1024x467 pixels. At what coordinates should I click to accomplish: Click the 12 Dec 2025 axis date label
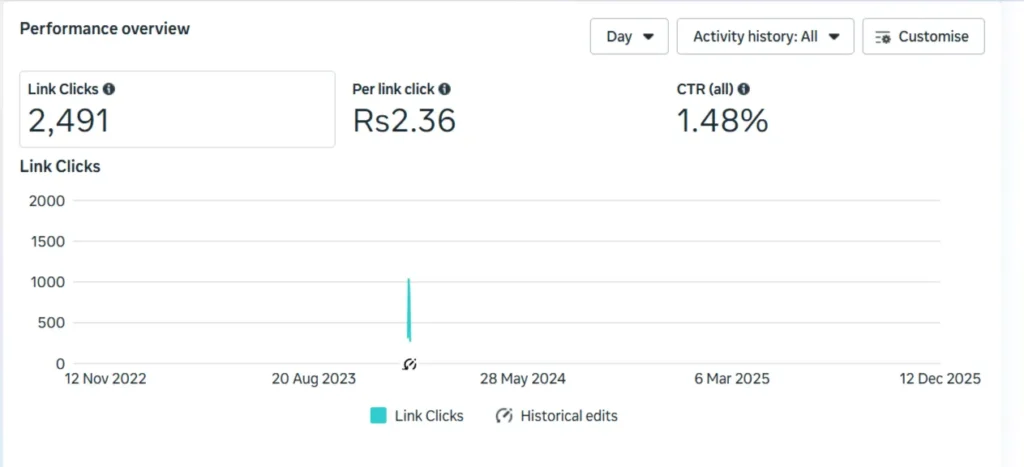tap(938, 379)
